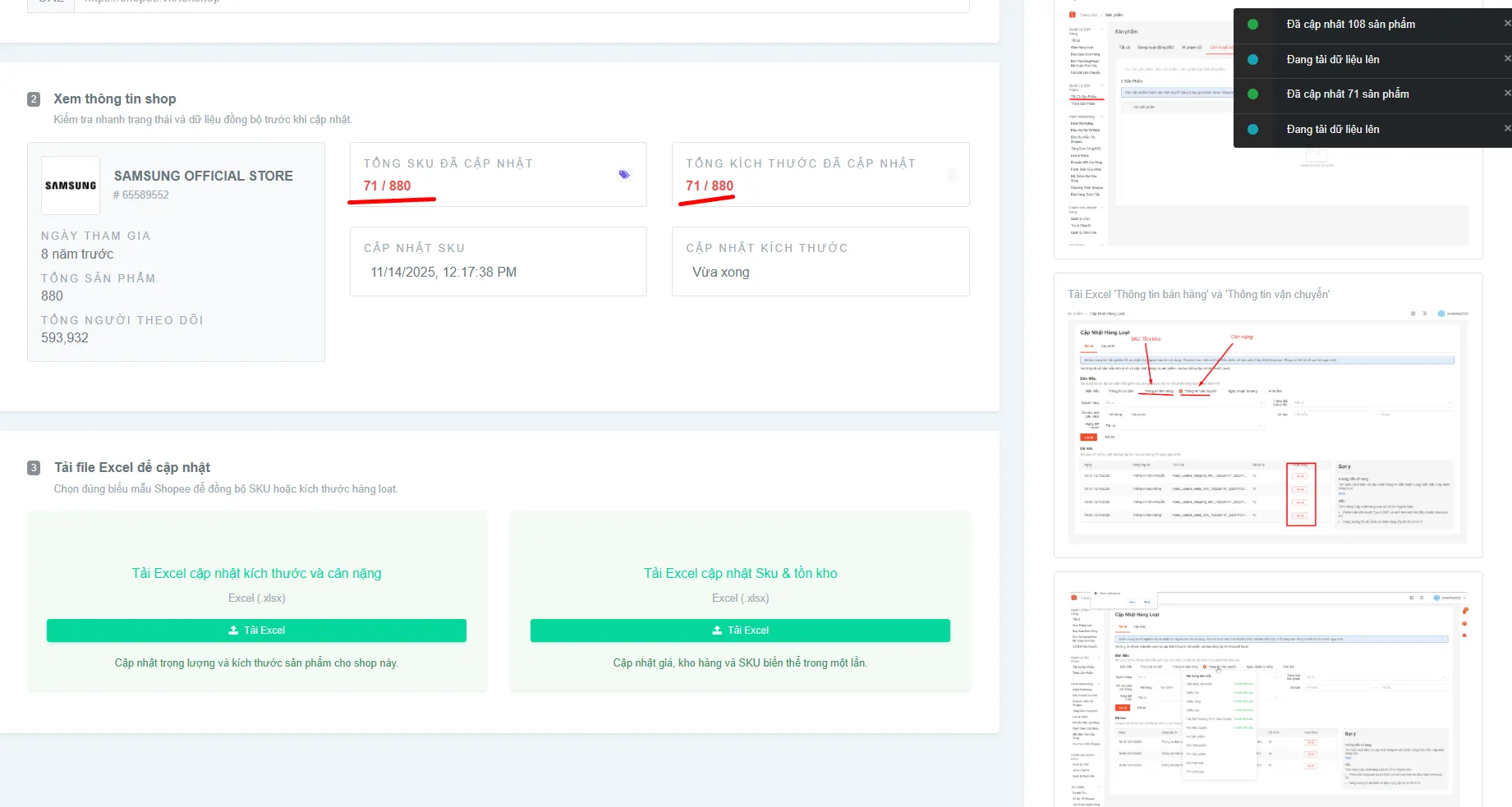
Task: Click the subtitle starting 'Chọn đúng biểu mẫu Shopee'
Action: click(226, 489)
